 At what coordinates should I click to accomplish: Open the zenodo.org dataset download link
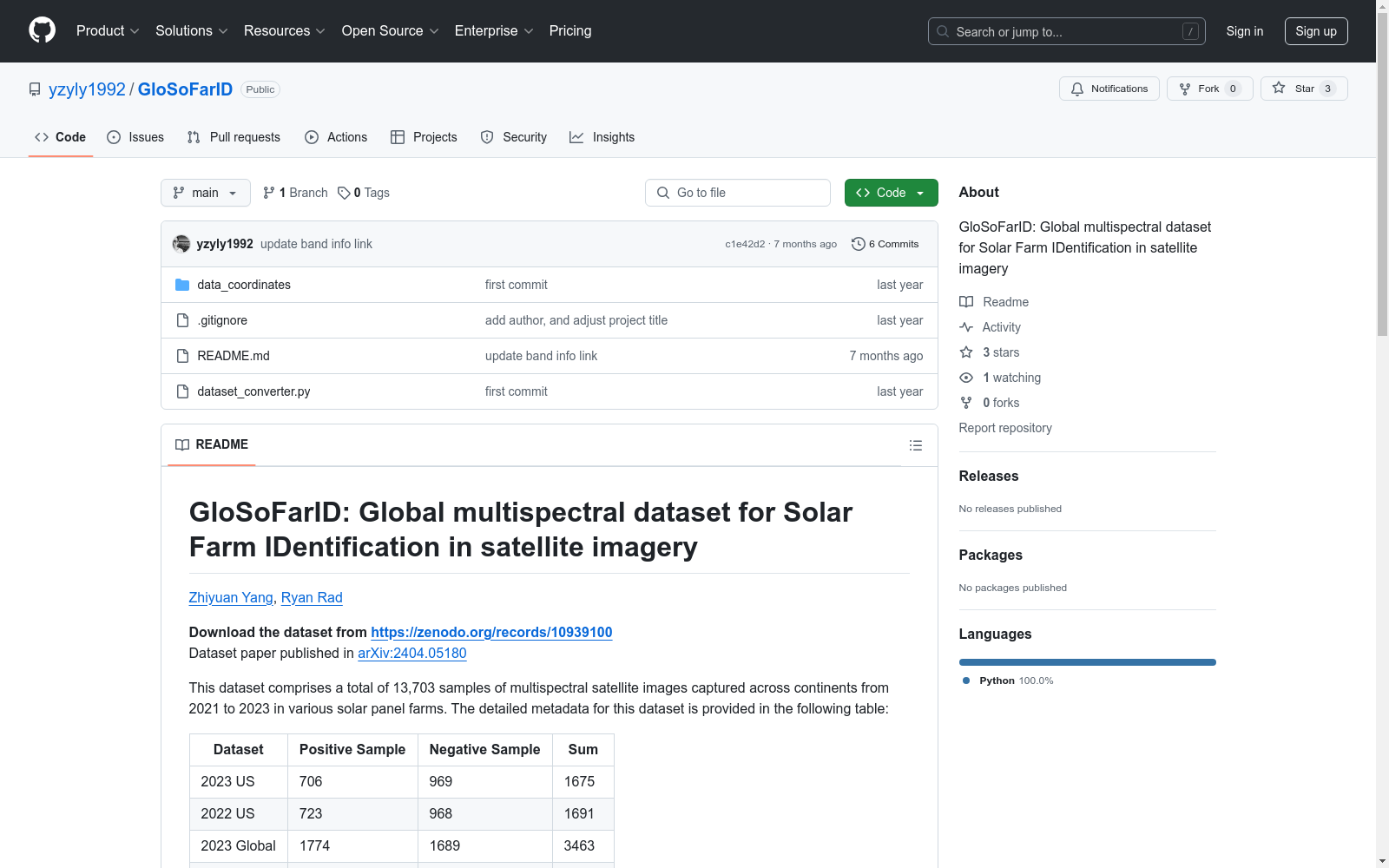click(491, 632)
